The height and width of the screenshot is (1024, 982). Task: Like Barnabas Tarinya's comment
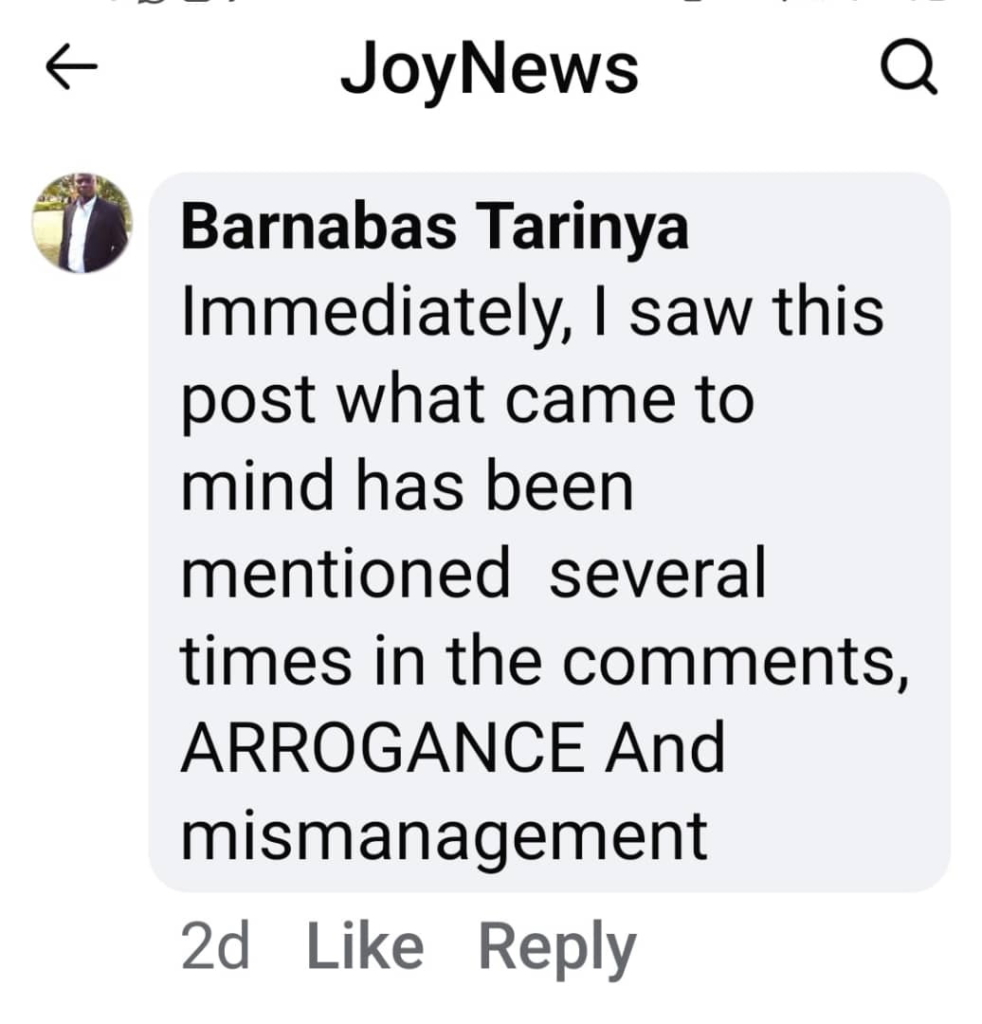366,946
